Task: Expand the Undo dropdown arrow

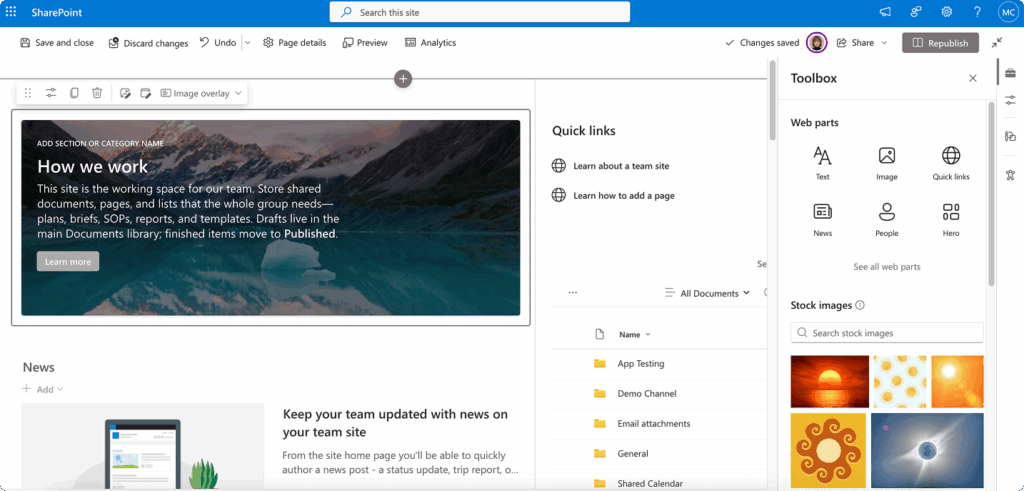Action: coord(248,43)
